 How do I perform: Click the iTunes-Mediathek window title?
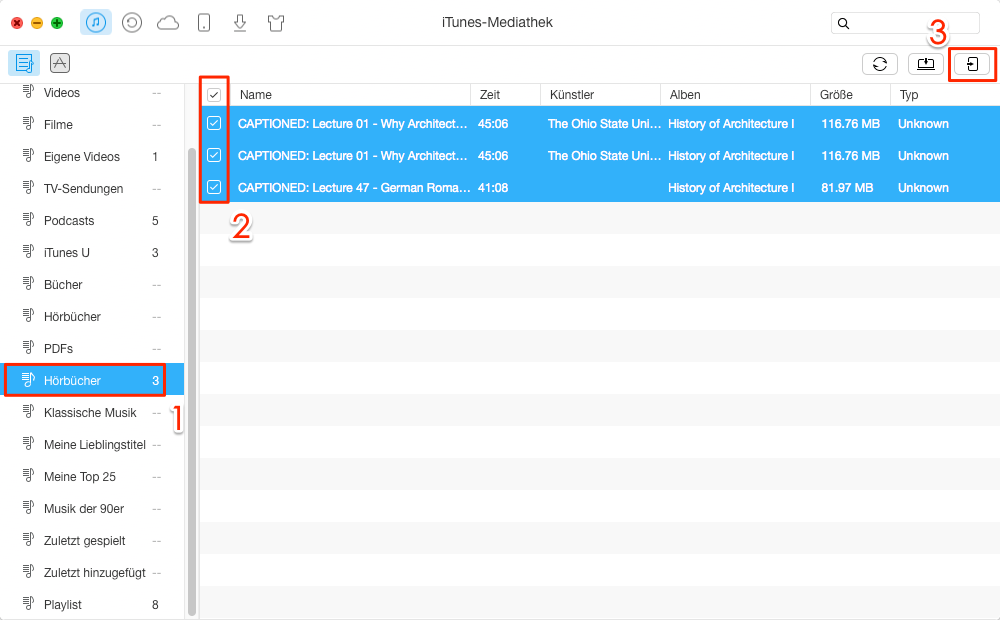(x=497, y=22)
